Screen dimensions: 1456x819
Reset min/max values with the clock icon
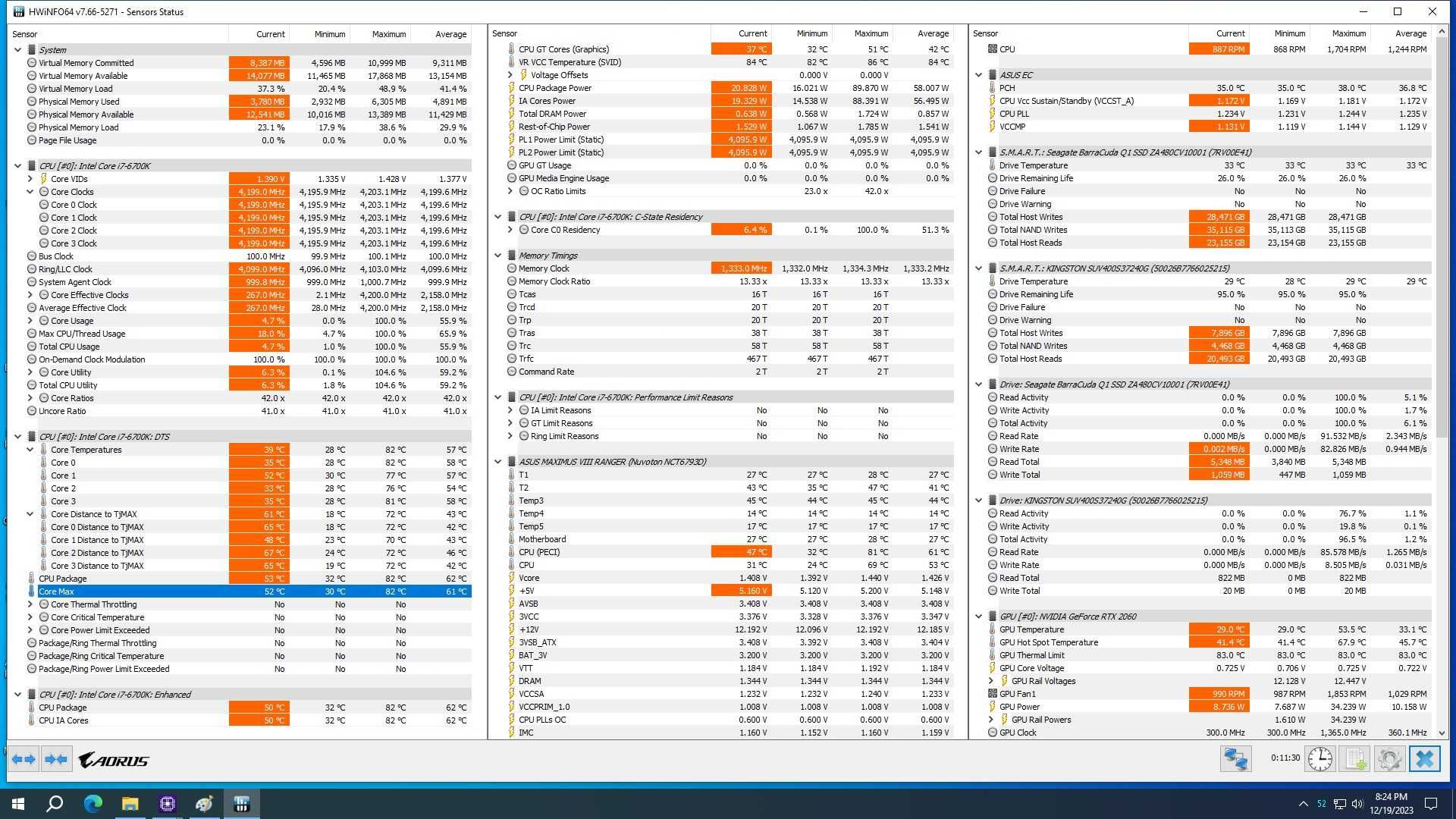(1319, 758)
